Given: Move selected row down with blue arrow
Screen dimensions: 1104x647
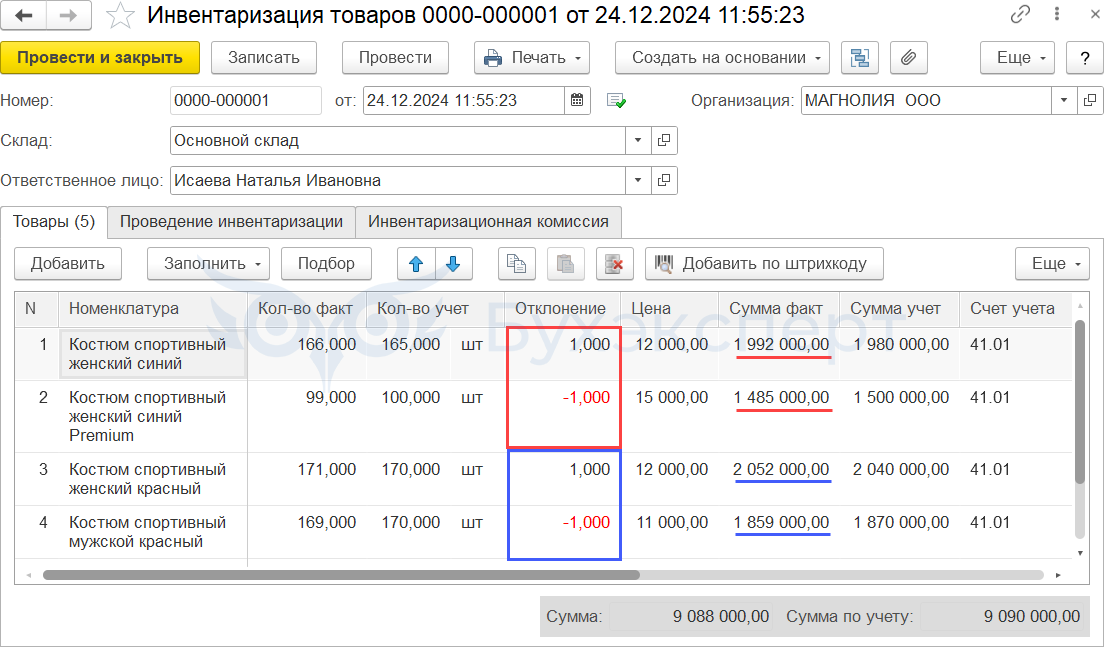Looking at the screenshot, I should pyautogui.click(x=453, y=264).
